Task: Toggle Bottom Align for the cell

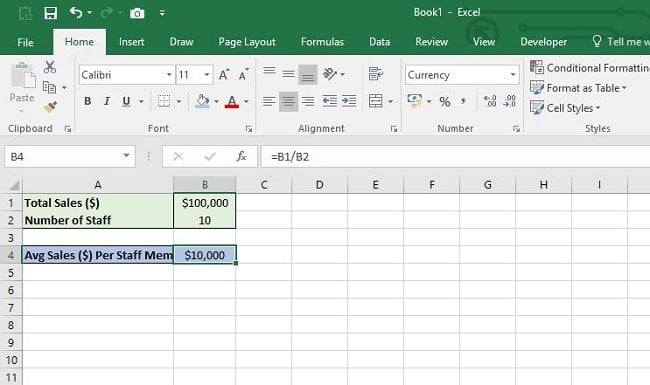Action: coord(308,74)
